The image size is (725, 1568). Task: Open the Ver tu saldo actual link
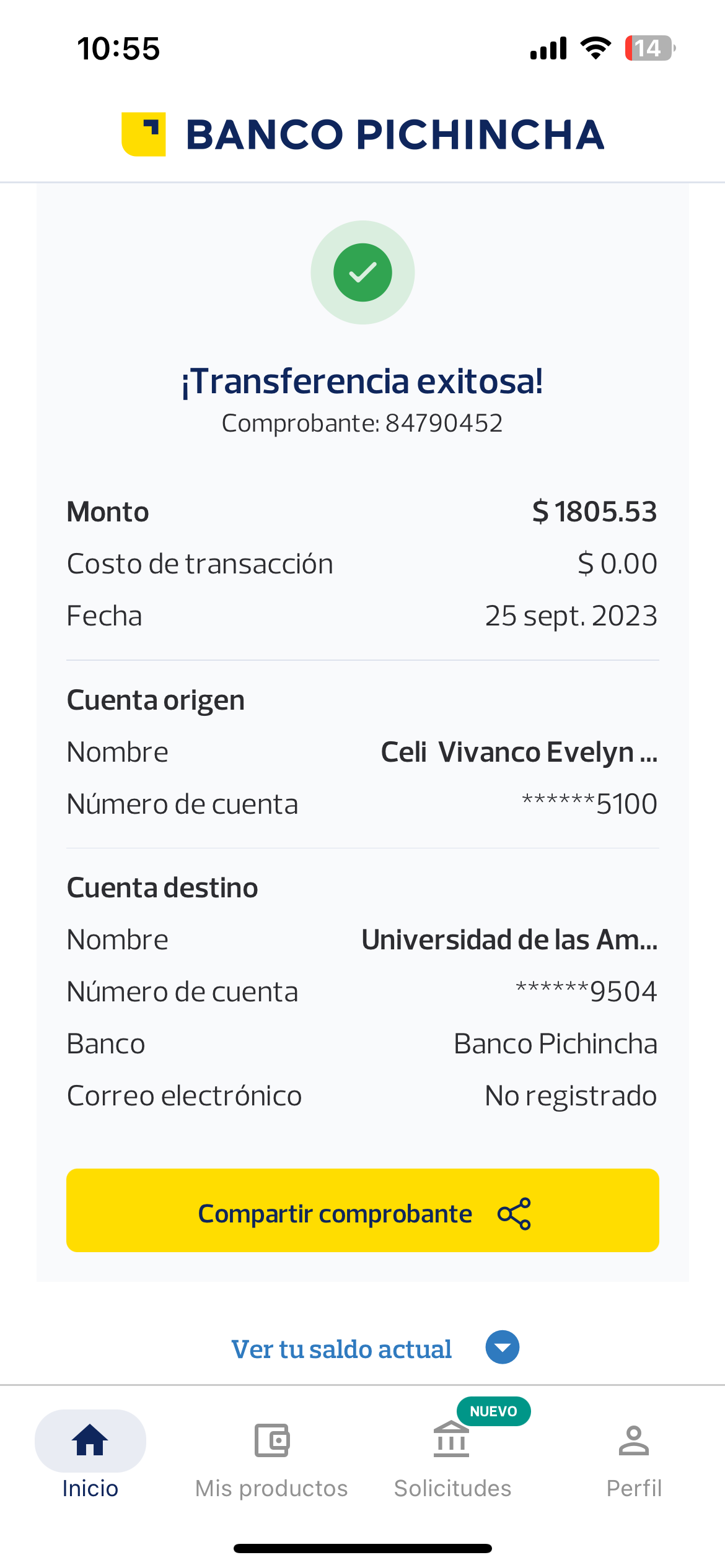pyautogui.click(x=341, y=1349)
